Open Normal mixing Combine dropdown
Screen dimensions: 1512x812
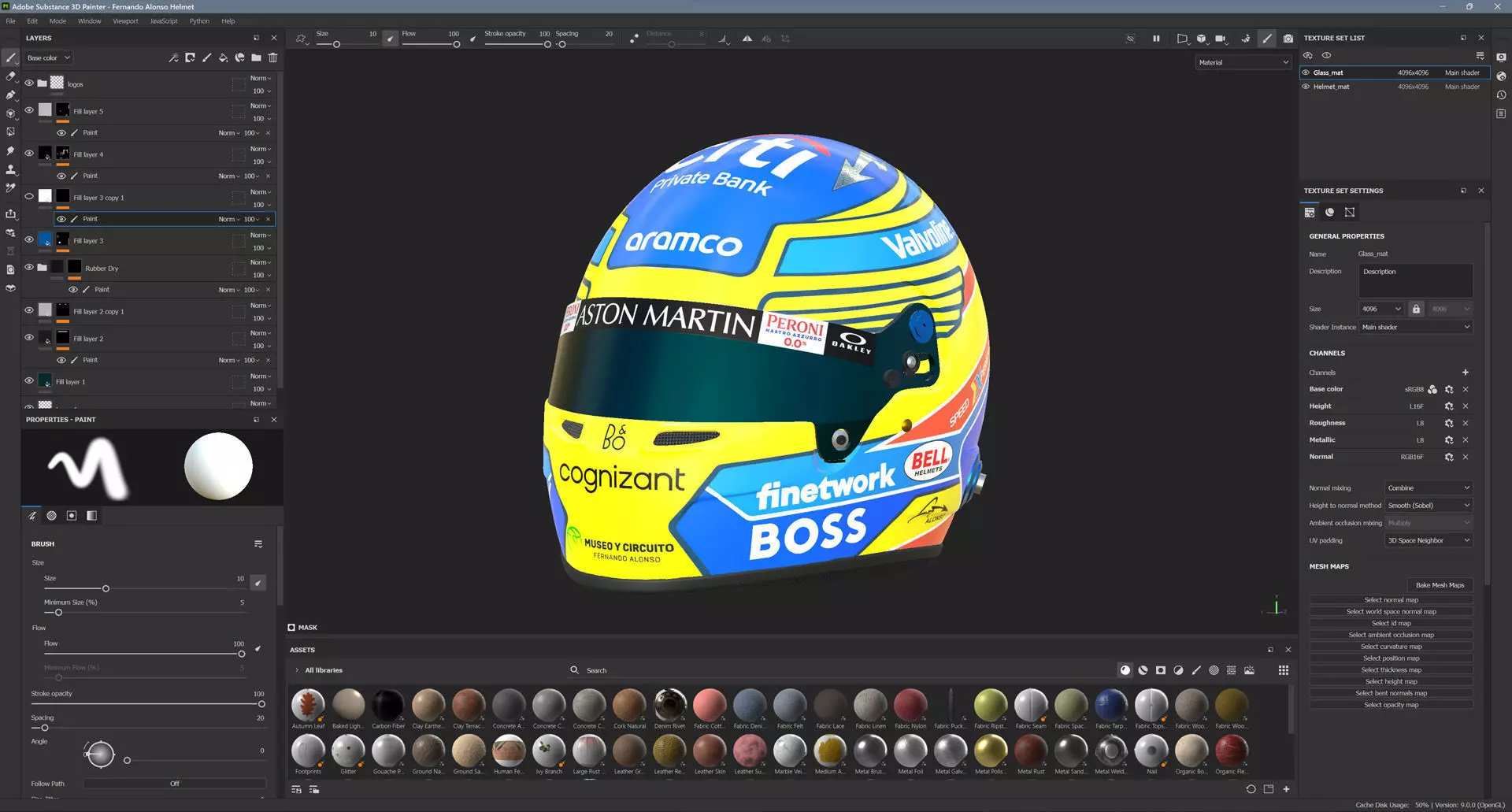tap(1429, 488)
